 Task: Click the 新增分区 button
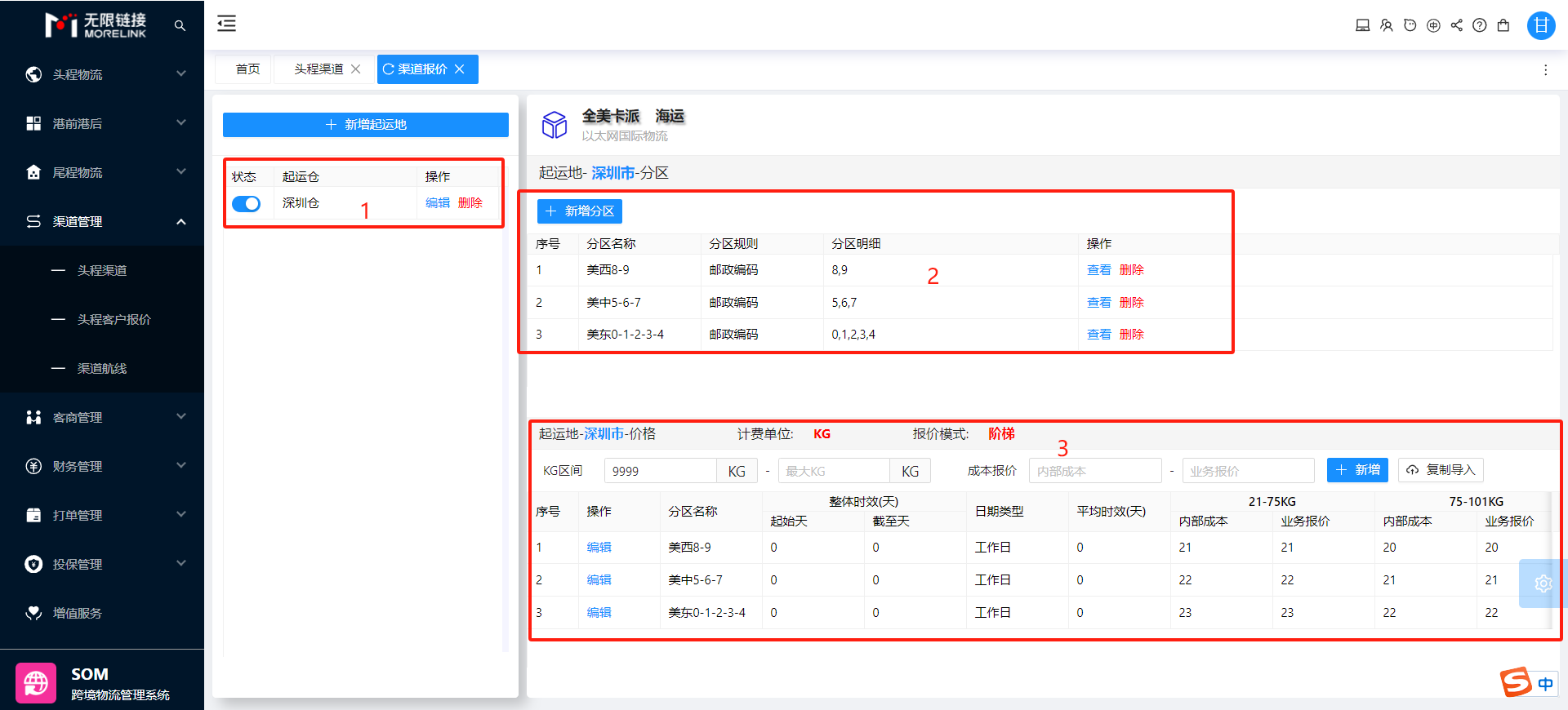coord(580,211)
